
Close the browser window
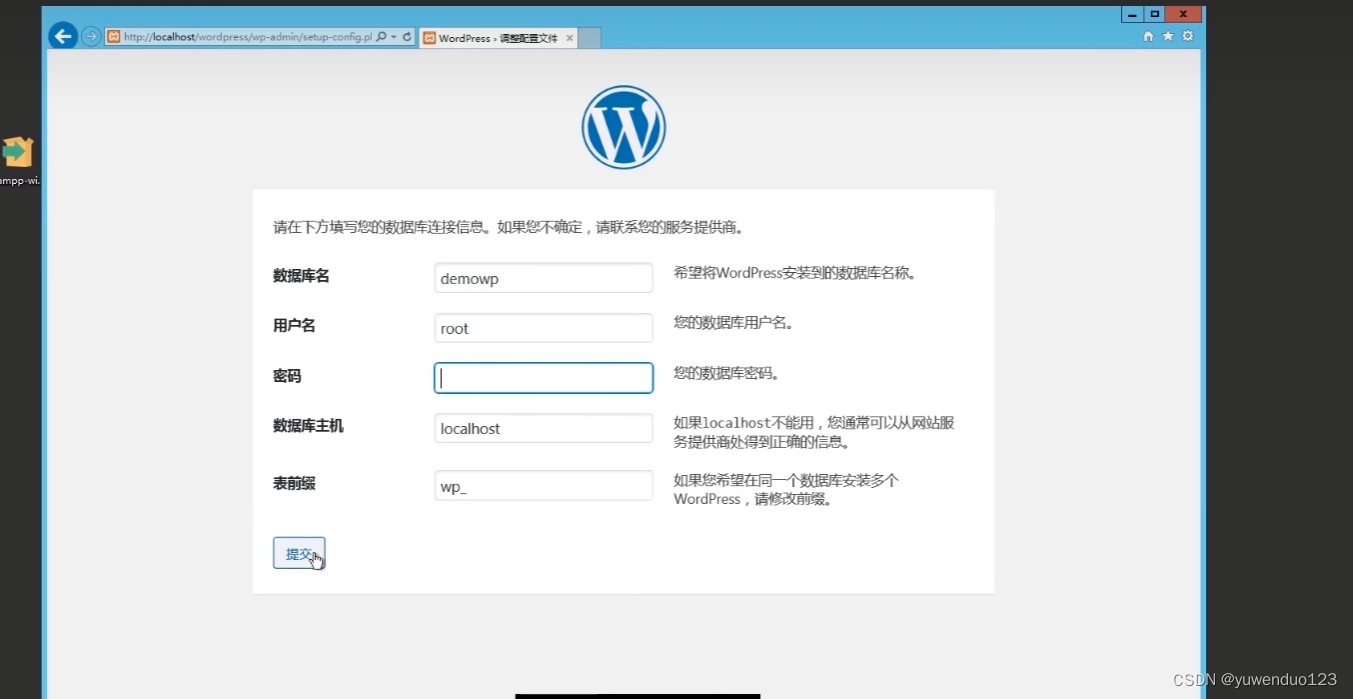click(x=1183, y=14)
